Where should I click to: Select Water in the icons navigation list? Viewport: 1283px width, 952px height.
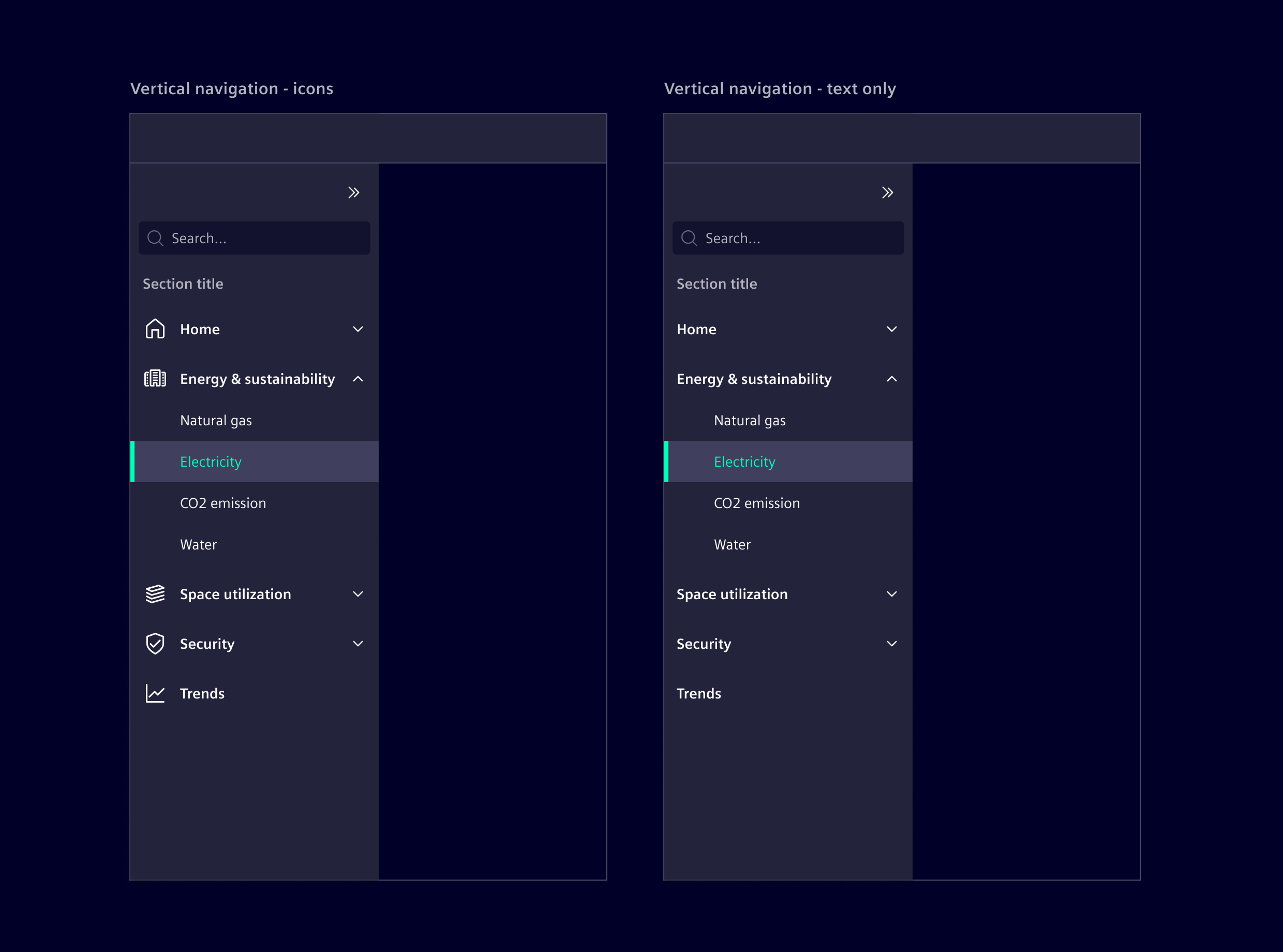(198, 544)
